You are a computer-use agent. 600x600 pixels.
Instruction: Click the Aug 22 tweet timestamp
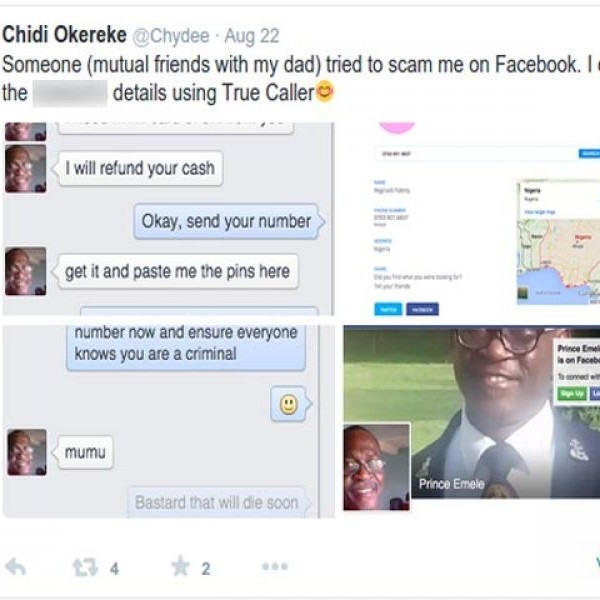pyautogui.click(x=252, y=36)
